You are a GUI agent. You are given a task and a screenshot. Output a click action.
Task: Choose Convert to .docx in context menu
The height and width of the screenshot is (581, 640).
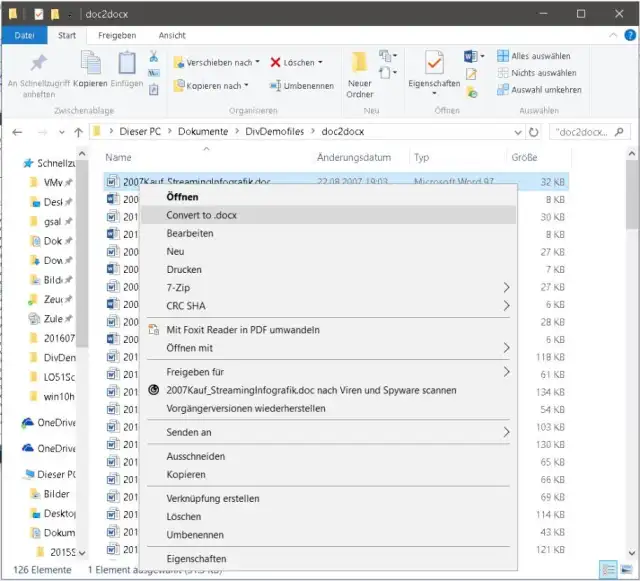pos(201,215)
